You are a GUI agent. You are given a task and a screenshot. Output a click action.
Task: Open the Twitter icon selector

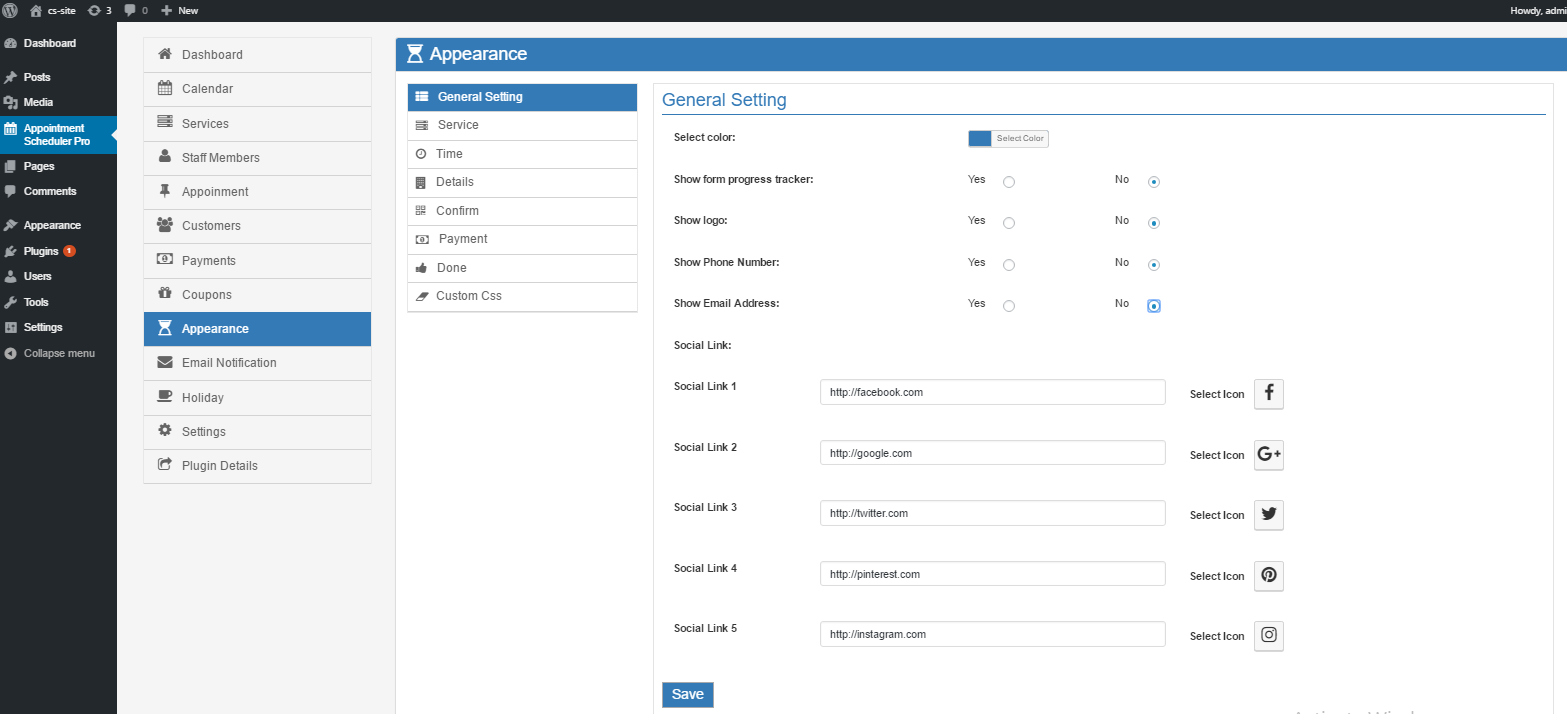point(1268,515)
